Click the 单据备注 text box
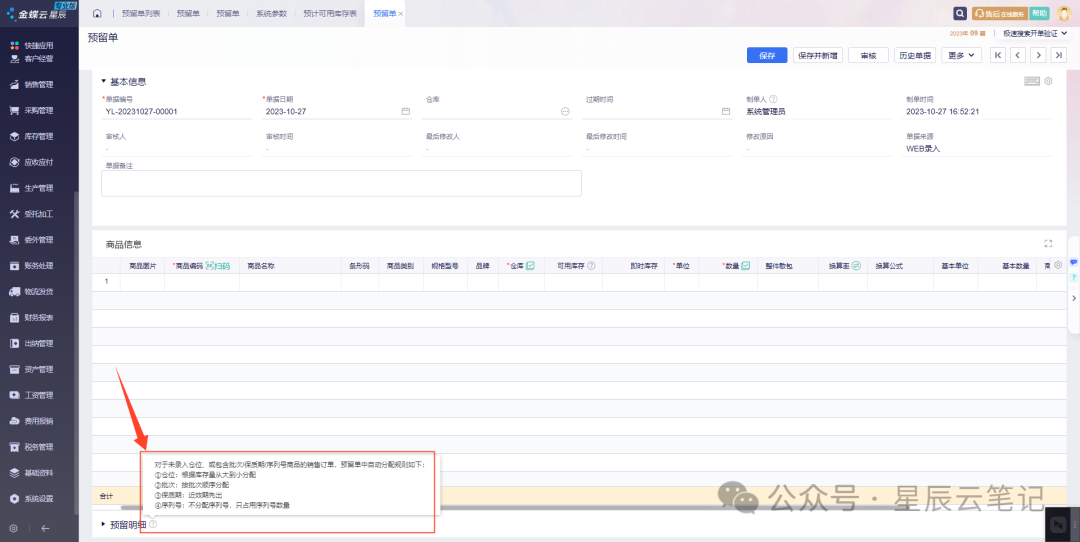The width and height of the screenshot is (1080, 542). (x=341, y=183)
